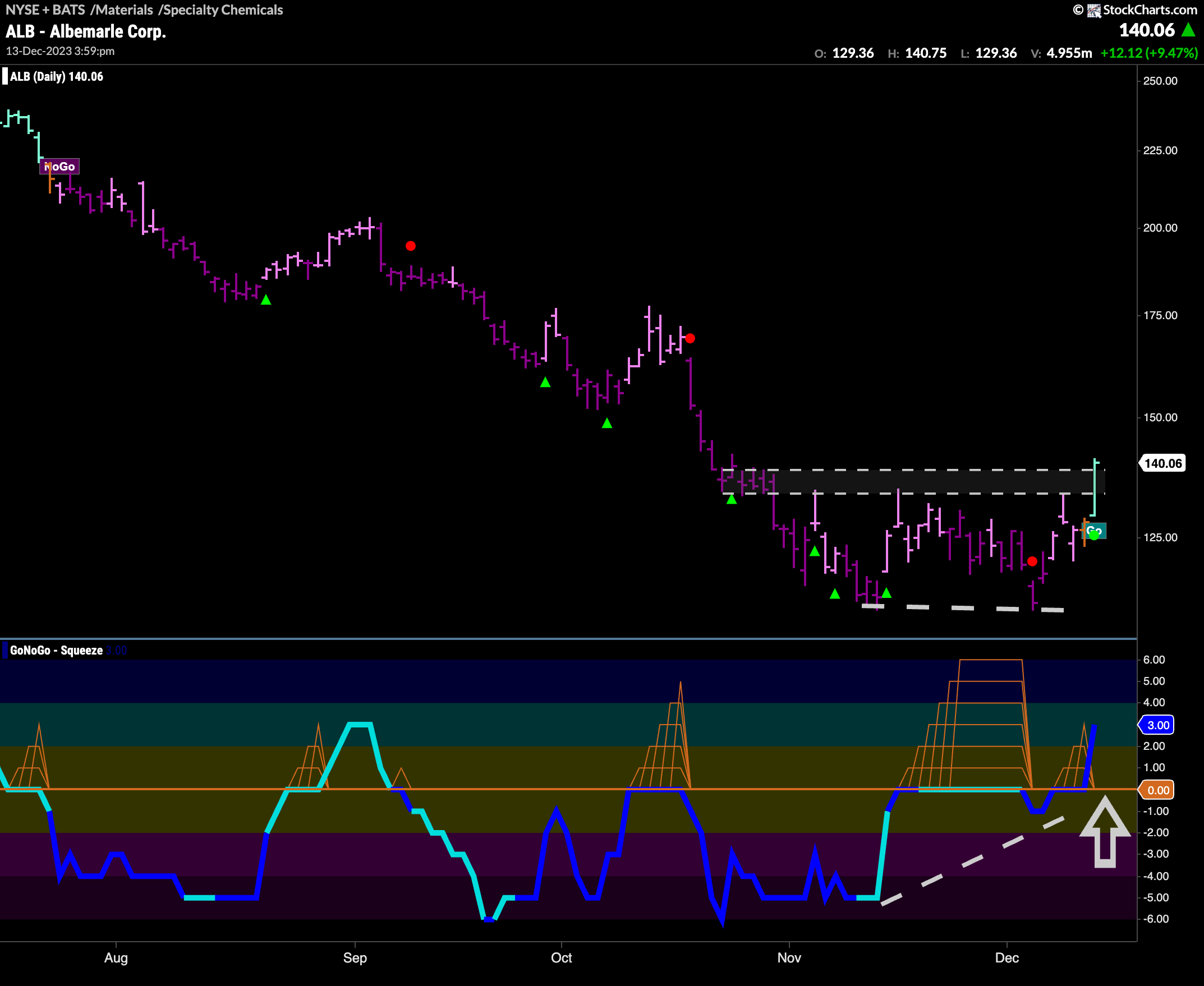This screenshot has height=986, width=1204.
Task: Click the low value 129.36
Action: 996,53
